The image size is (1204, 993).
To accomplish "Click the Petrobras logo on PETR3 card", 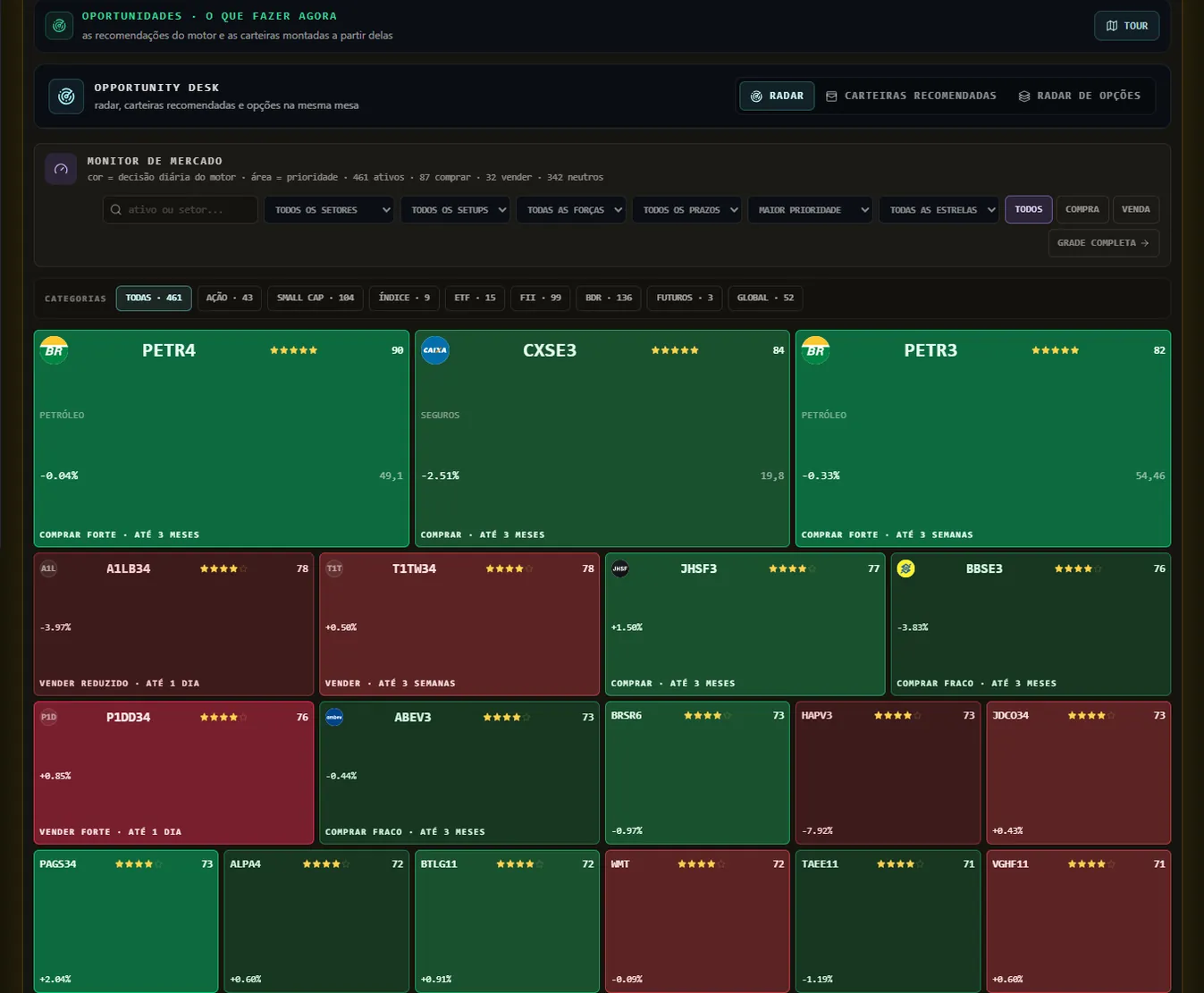I will (816, 350).
